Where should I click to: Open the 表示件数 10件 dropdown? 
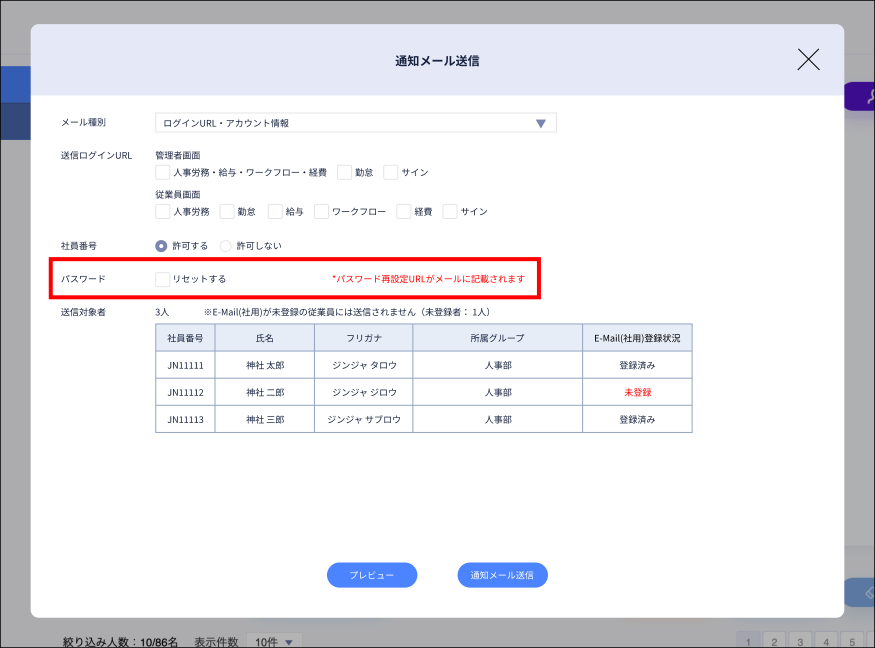274,642
